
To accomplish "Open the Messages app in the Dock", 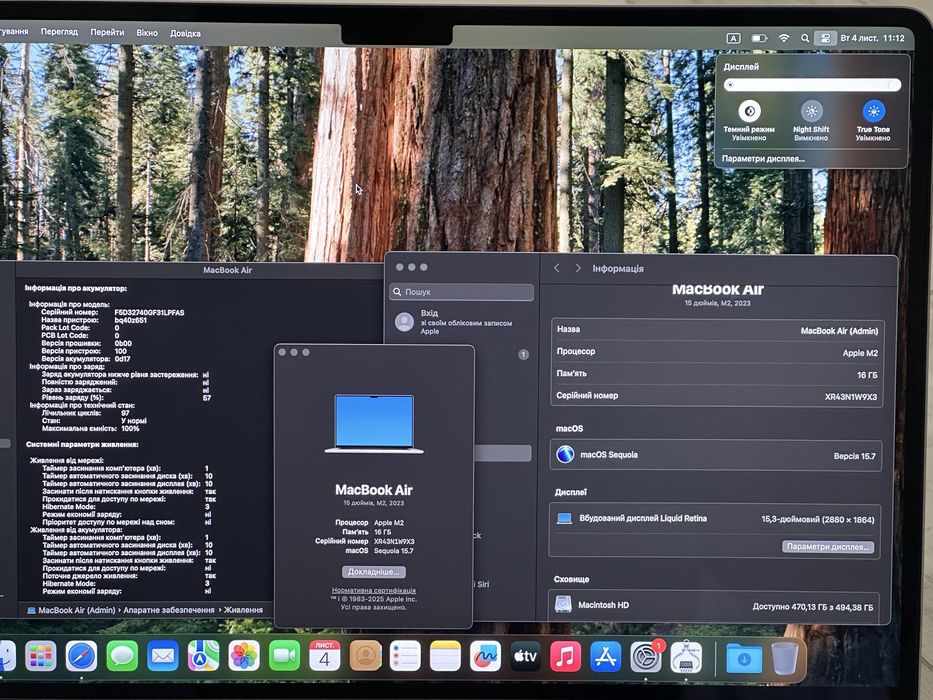I will coord(122,657).
